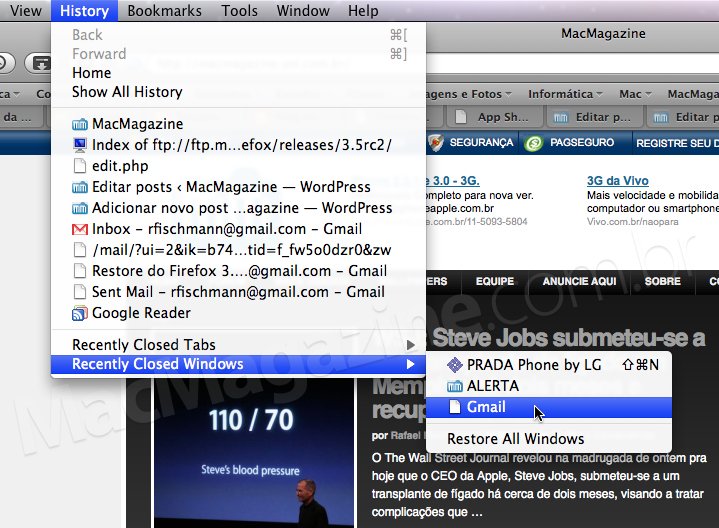Image resolution: width=719 pixels, height=528 pixels.
Task: Open Imagens e Fotos bookmarks dropdown
Action: tap(469, 94)
